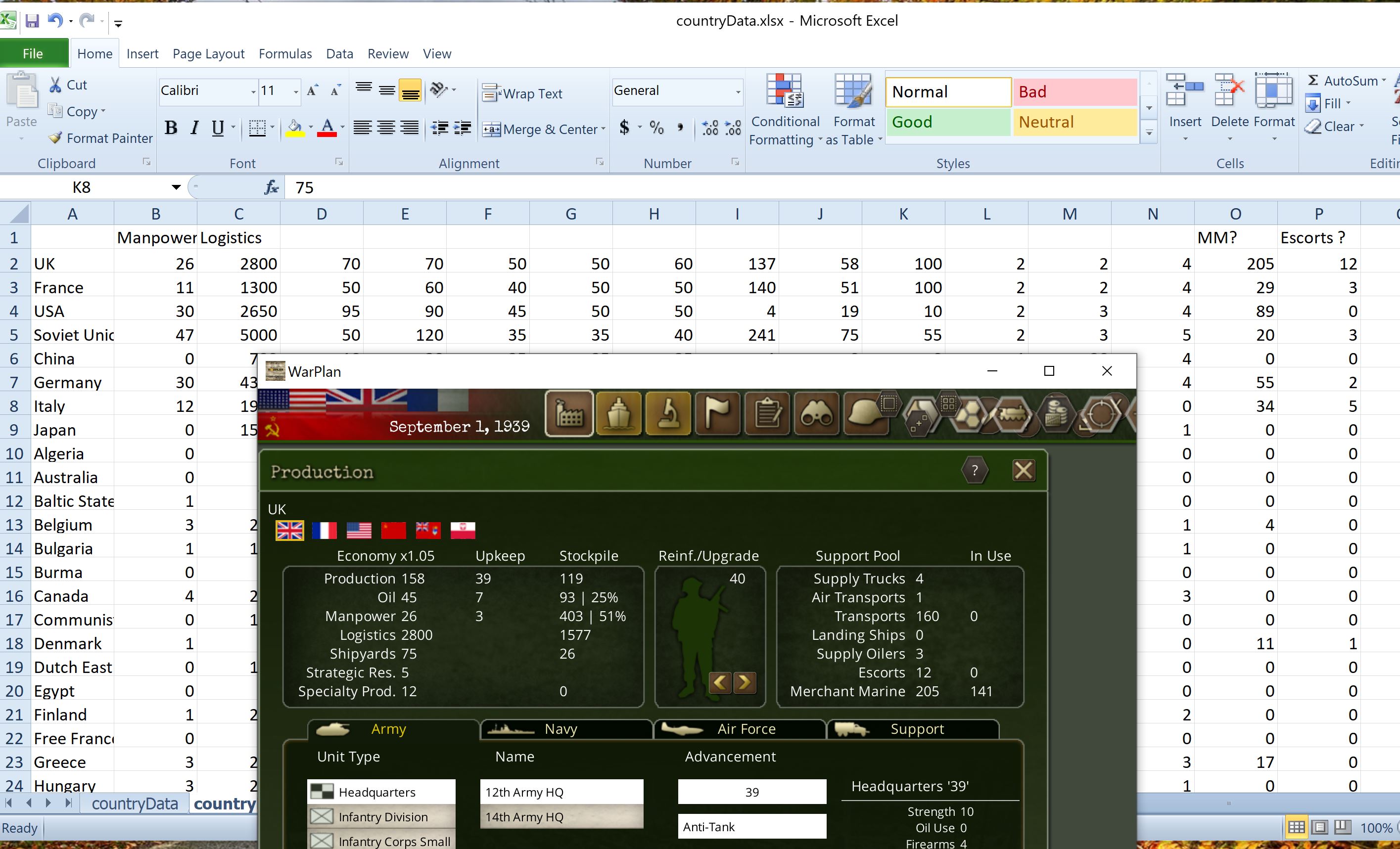Open the Name Box dropdown arrow
This screenshot has width=1400, height=849.
pyautogui.click(x=176, y=187)
